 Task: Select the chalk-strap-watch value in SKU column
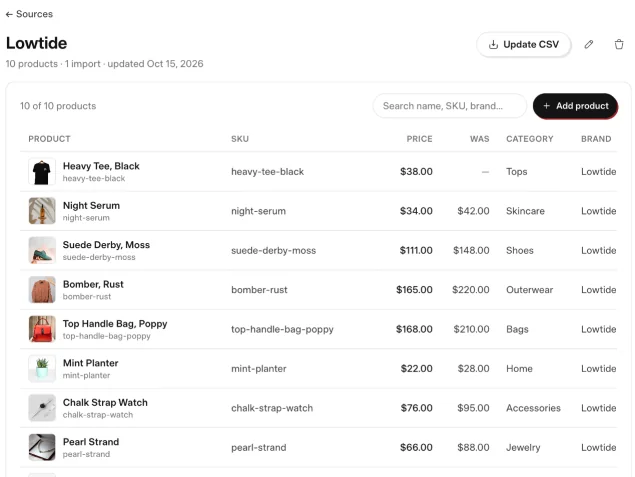[272, 408]
